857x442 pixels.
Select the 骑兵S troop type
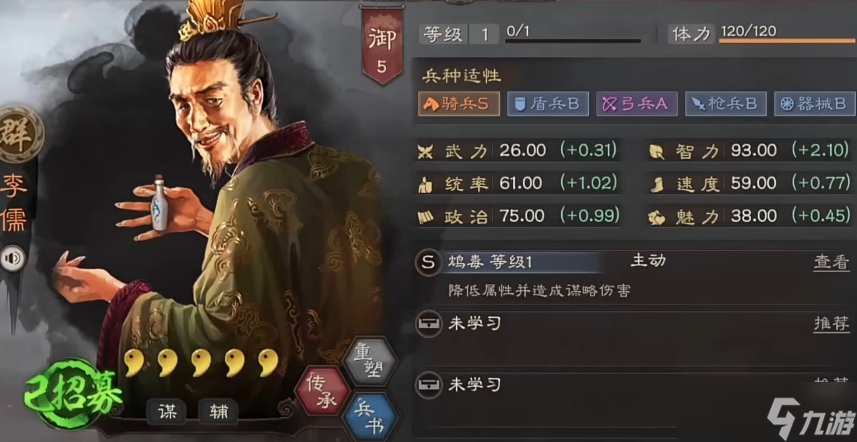coord(459,104)
